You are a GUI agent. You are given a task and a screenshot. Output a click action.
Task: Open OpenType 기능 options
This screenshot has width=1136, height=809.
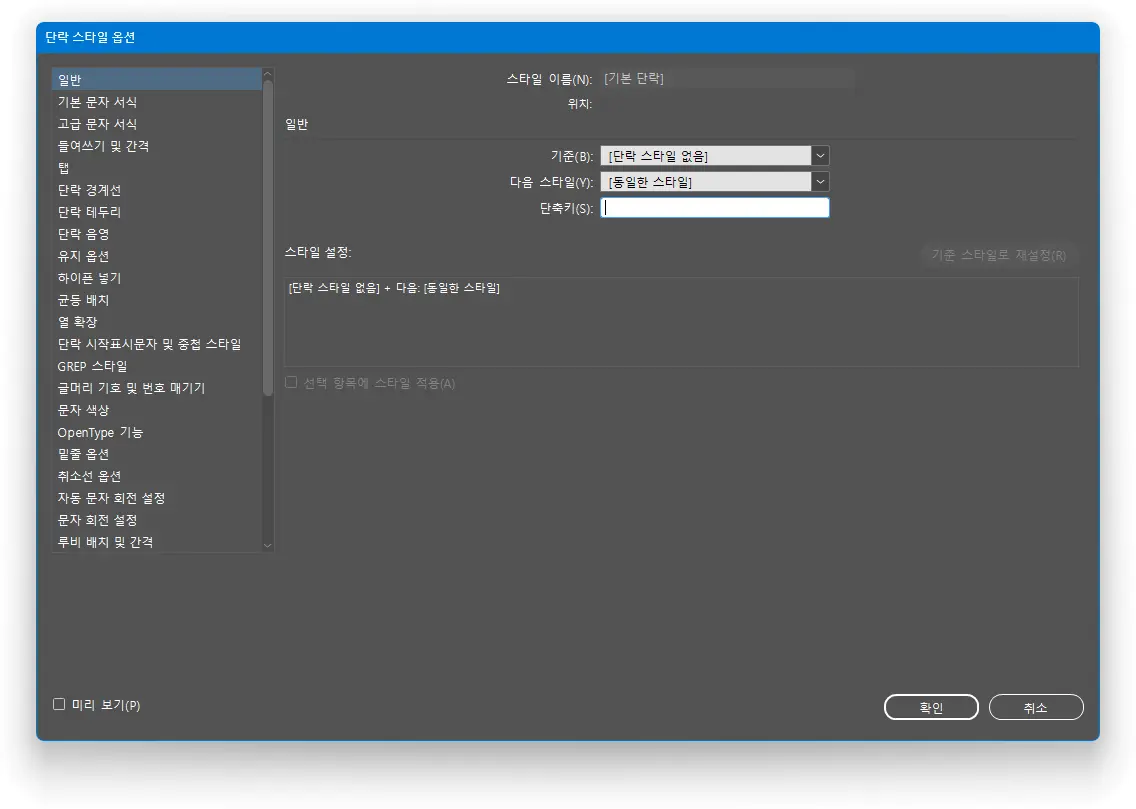pyautogui.click(x=102, y=432)
